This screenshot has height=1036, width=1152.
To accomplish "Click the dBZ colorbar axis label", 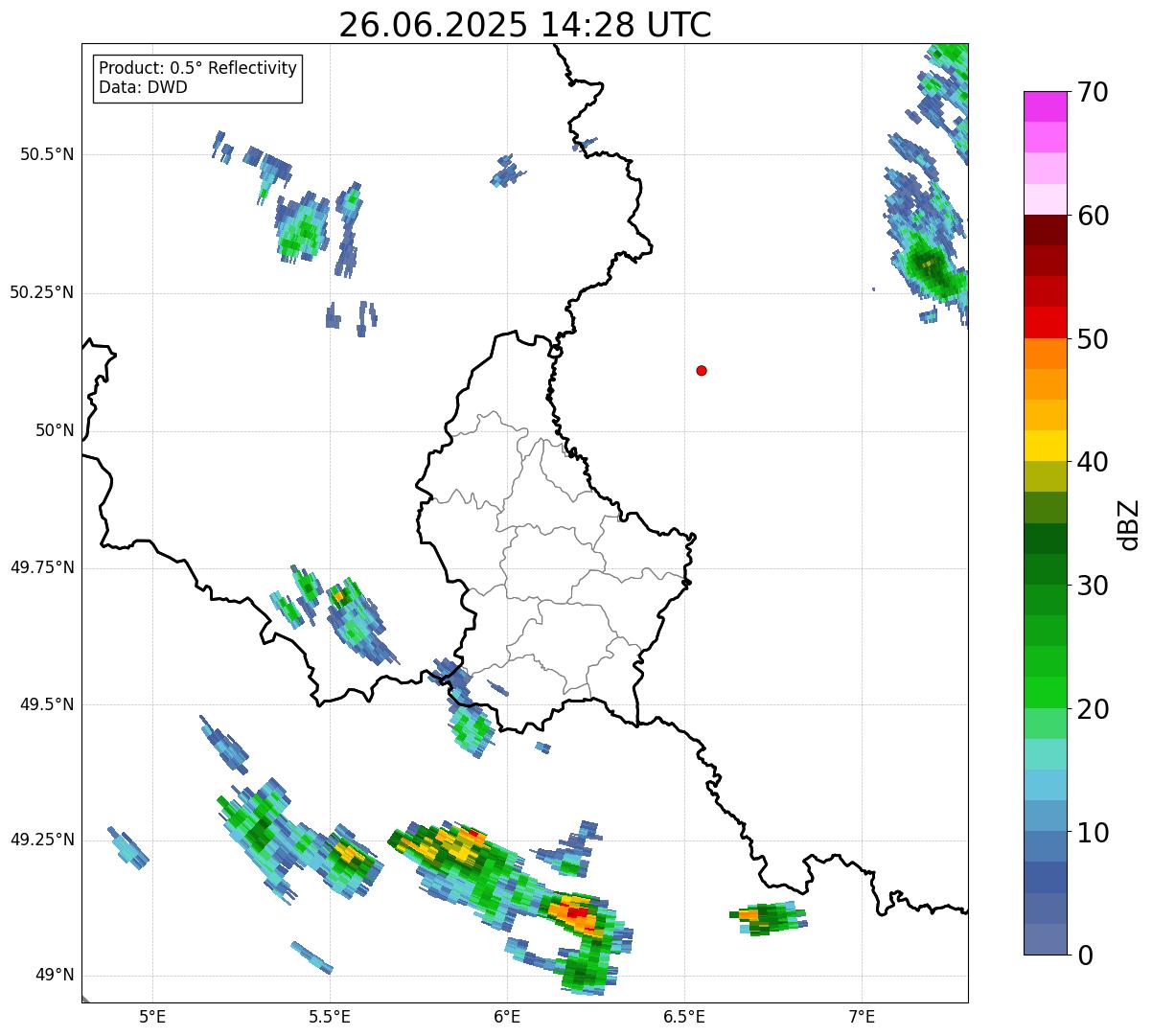I will pos(1129,523).
